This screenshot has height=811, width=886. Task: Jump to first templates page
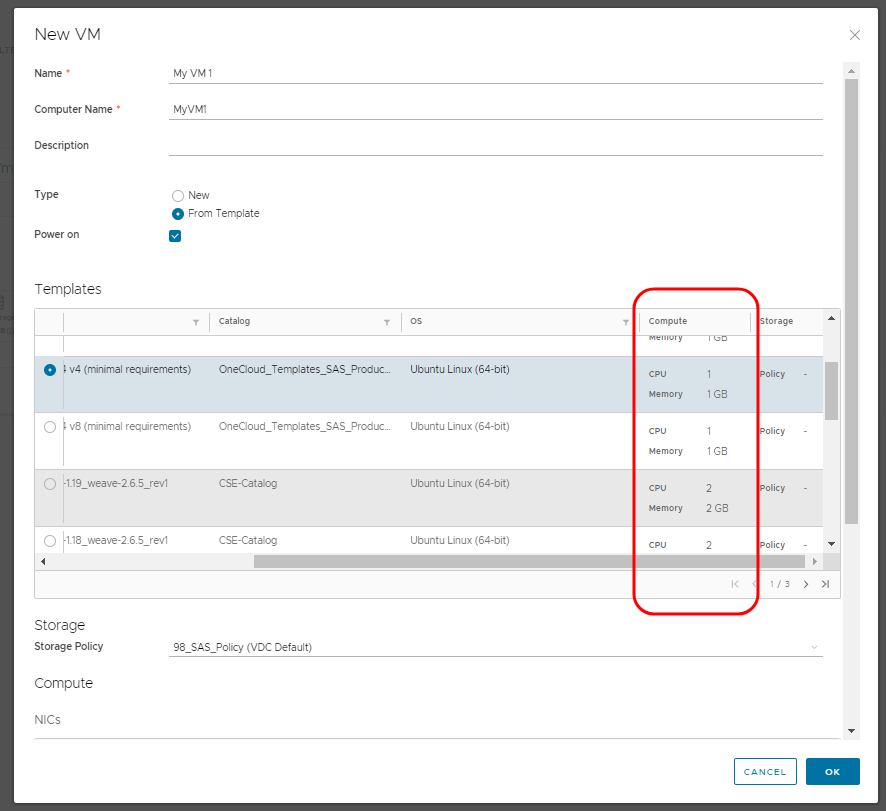point(735,584)
